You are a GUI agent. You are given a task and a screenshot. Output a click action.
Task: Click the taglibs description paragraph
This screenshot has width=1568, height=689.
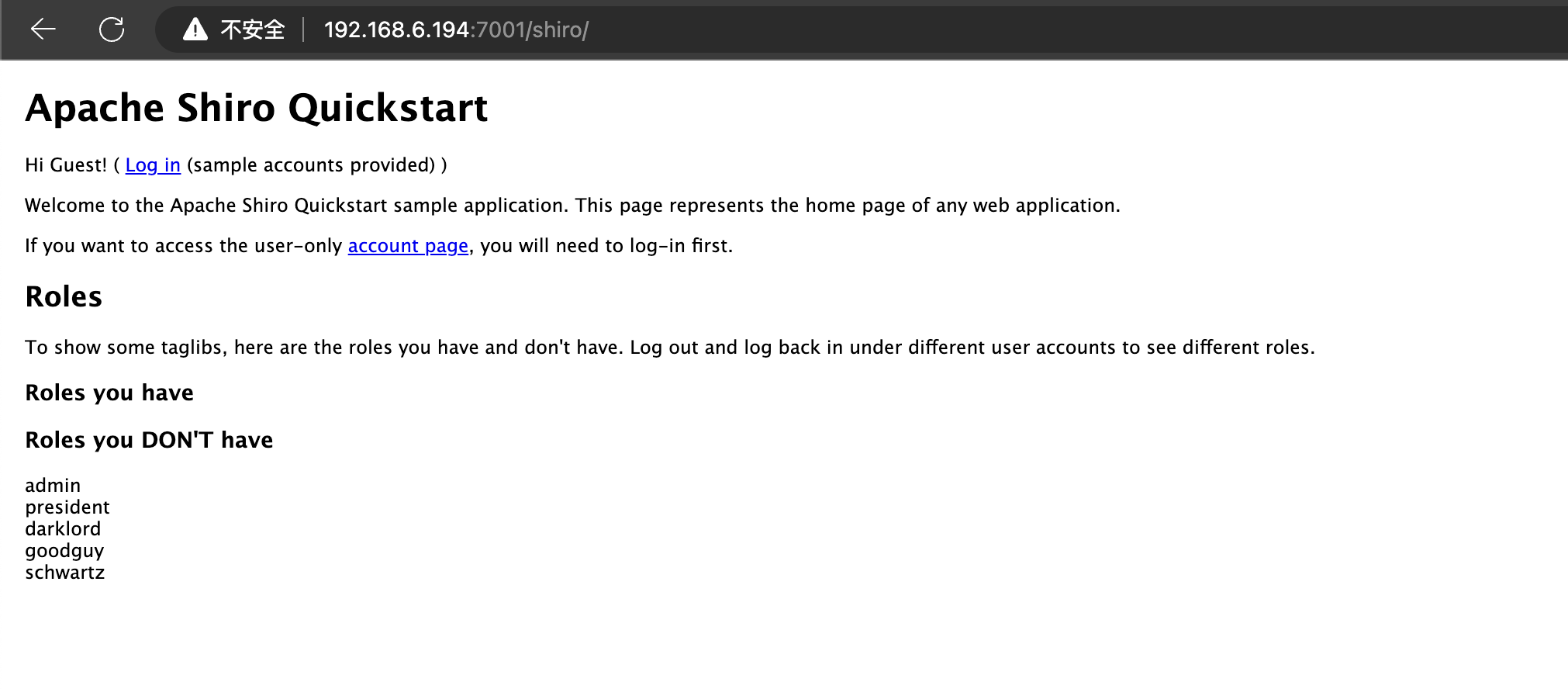pos(669,348)
